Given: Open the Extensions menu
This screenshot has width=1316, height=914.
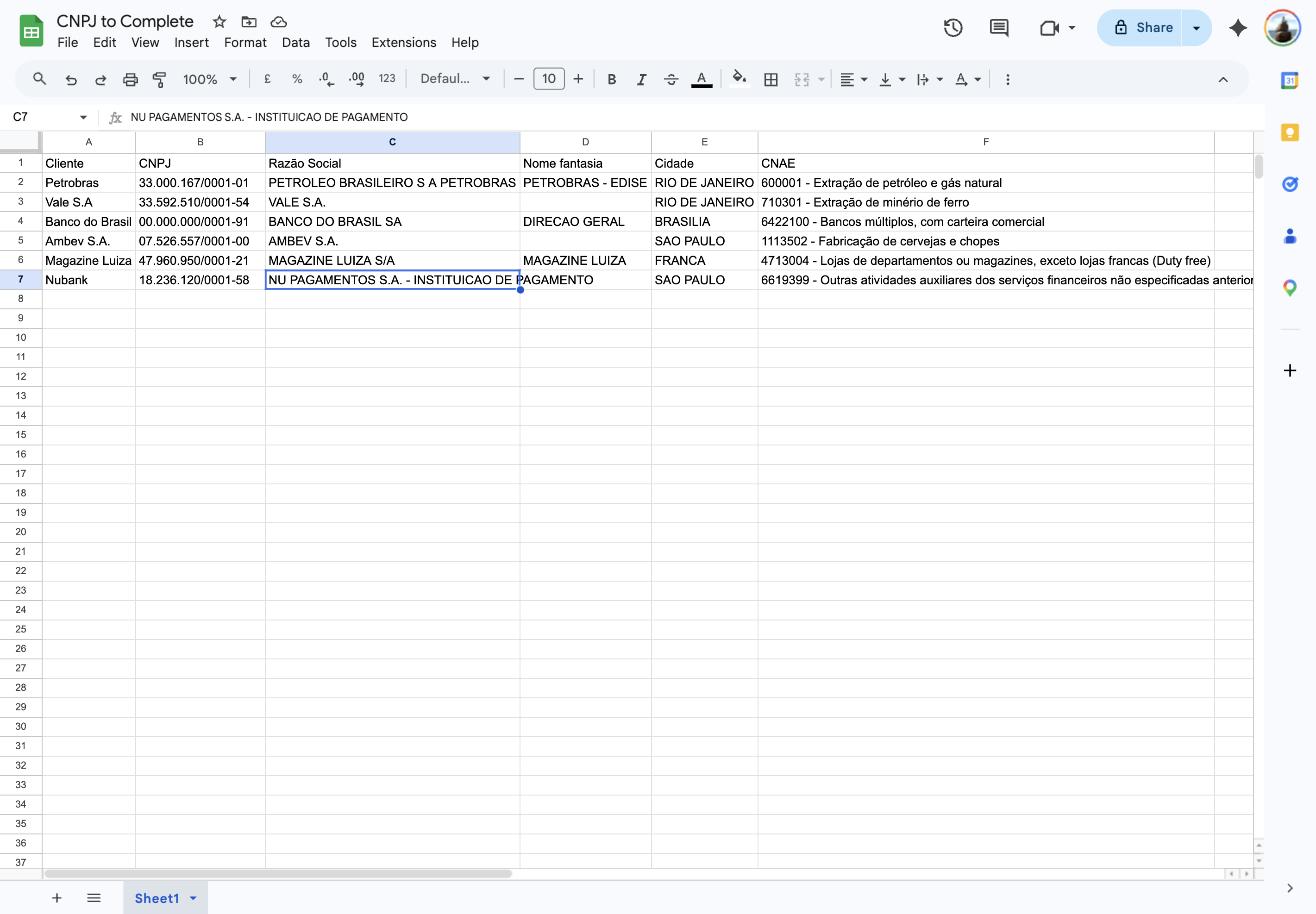Looking at the screenshot, I should coord(404,43).
